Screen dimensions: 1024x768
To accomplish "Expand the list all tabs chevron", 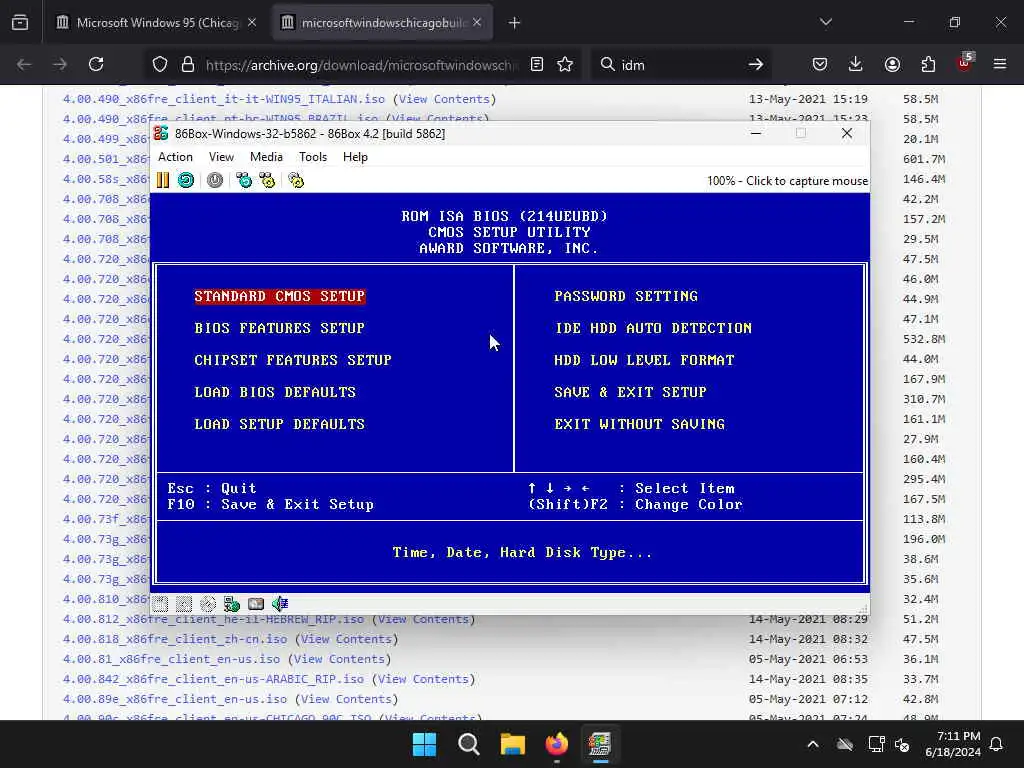I will pos(826,23).
